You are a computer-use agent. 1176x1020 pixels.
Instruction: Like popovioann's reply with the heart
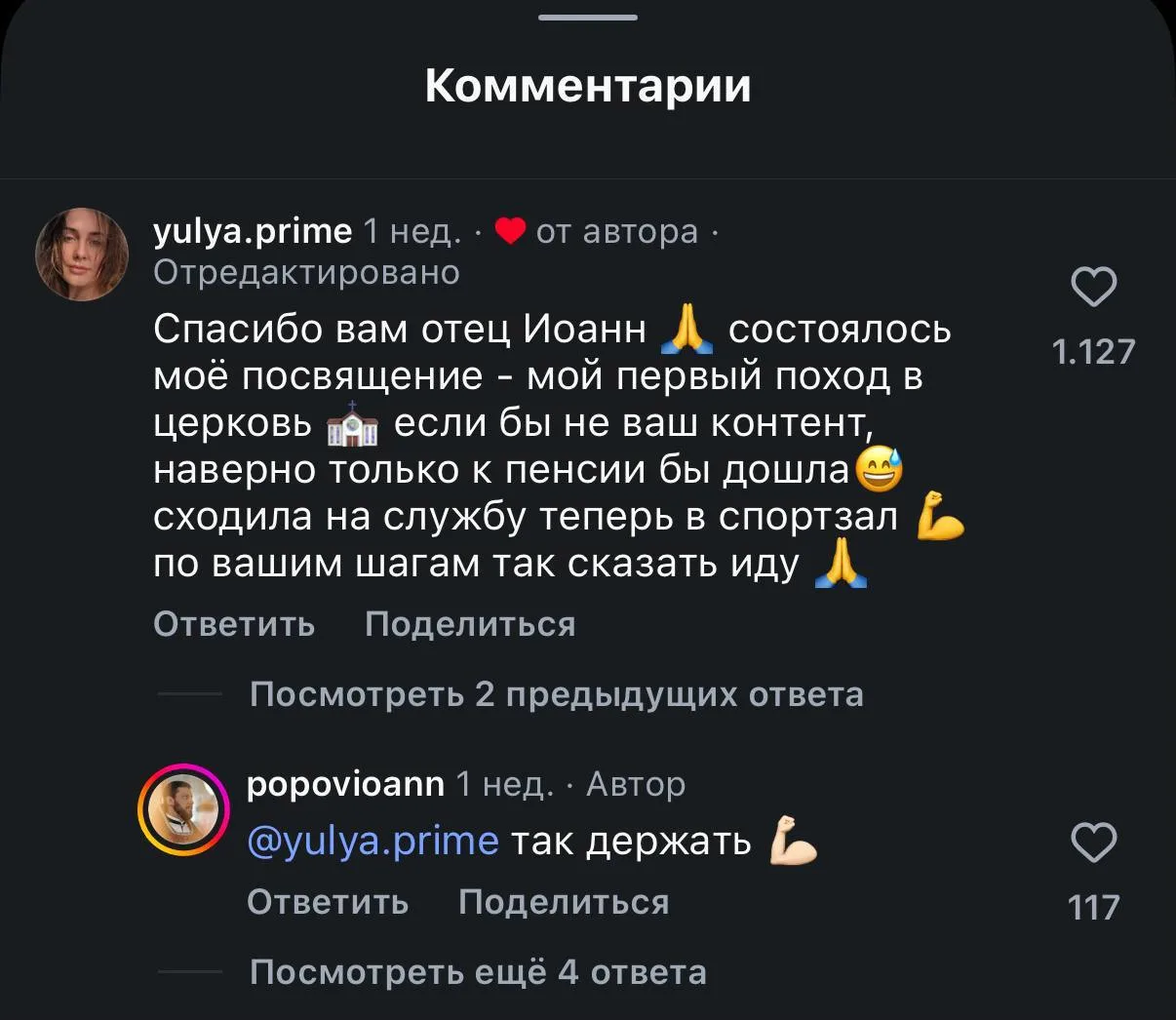[1093, 843]
